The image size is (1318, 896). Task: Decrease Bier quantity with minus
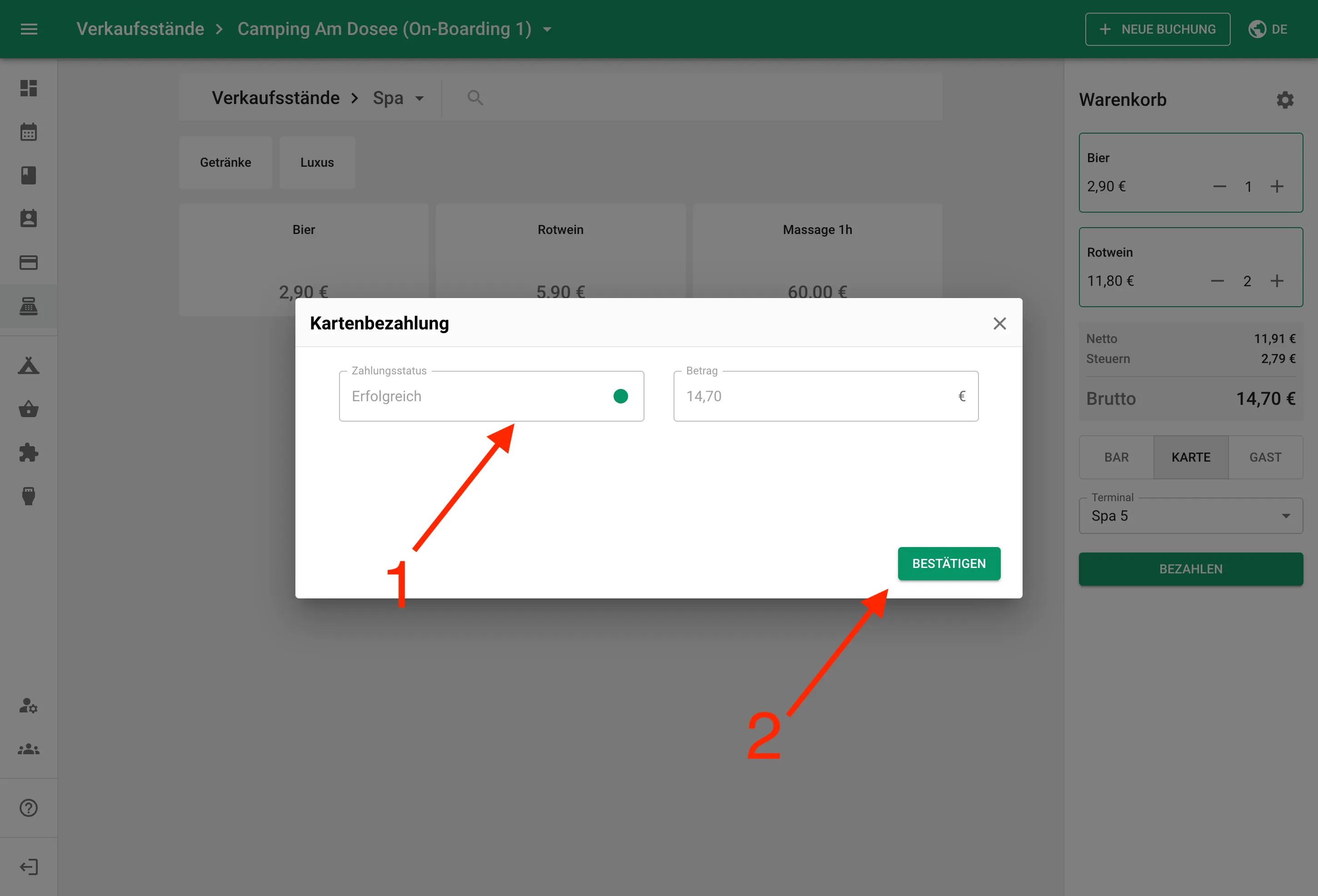1220,187
